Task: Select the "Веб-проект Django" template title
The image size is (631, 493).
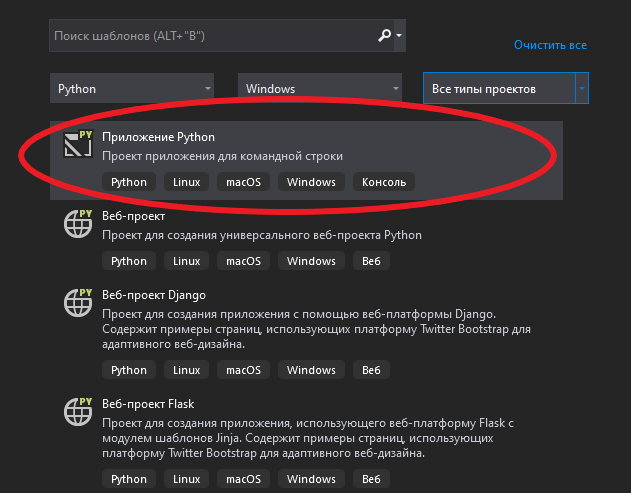Action: 154,295
